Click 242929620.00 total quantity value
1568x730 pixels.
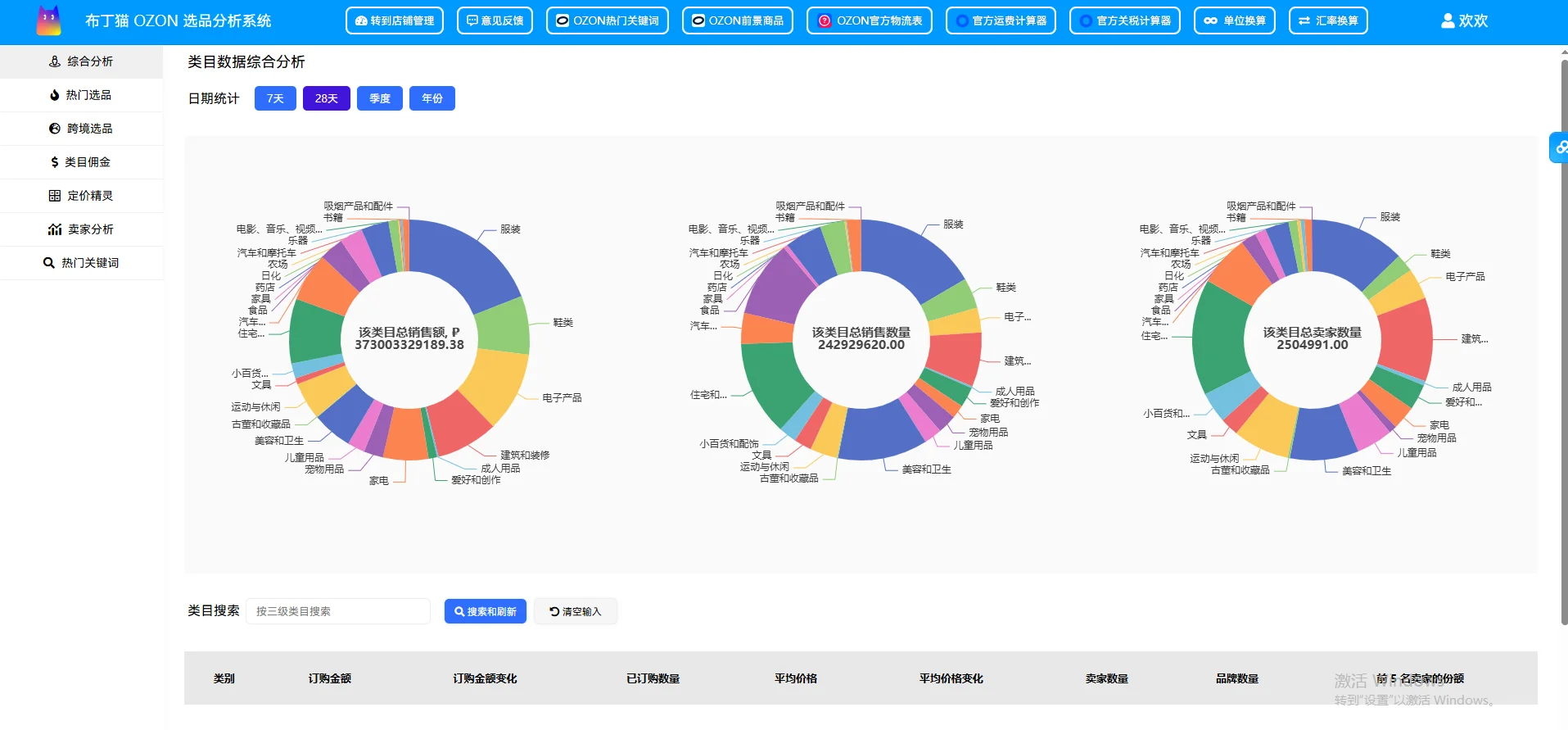click(x=861, y=345)
